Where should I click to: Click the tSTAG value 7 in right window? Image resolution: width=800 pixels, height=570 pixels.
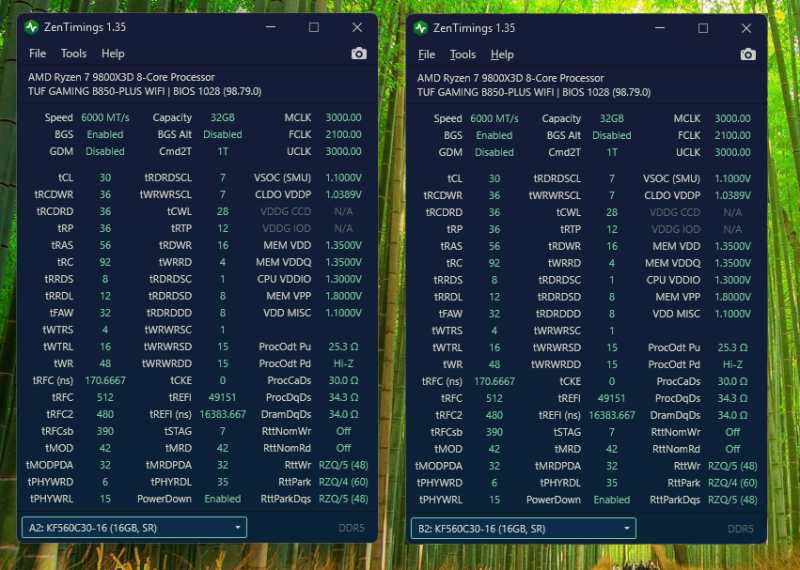[x=612, y=432]
